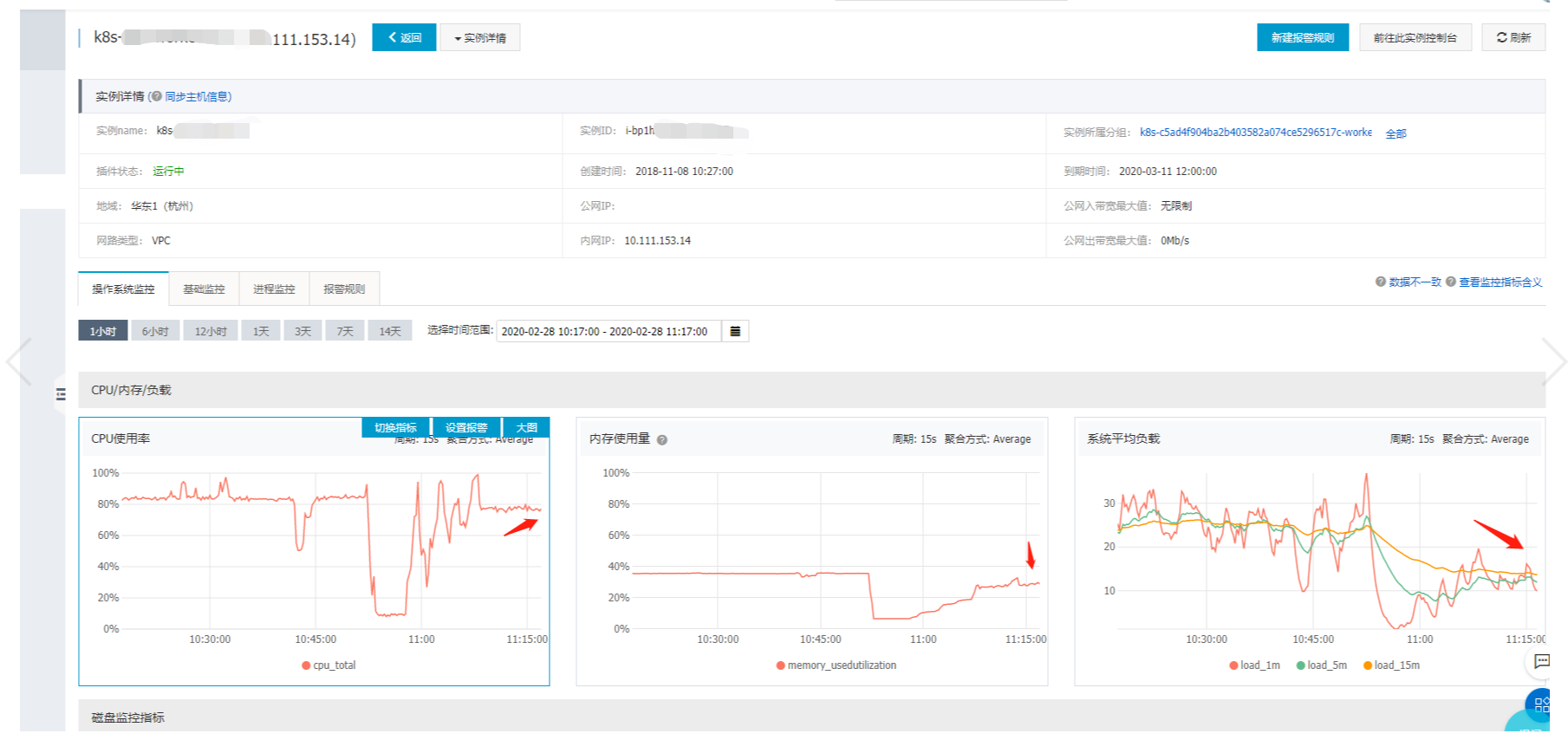Select the 14天 time range

(390, 331)
